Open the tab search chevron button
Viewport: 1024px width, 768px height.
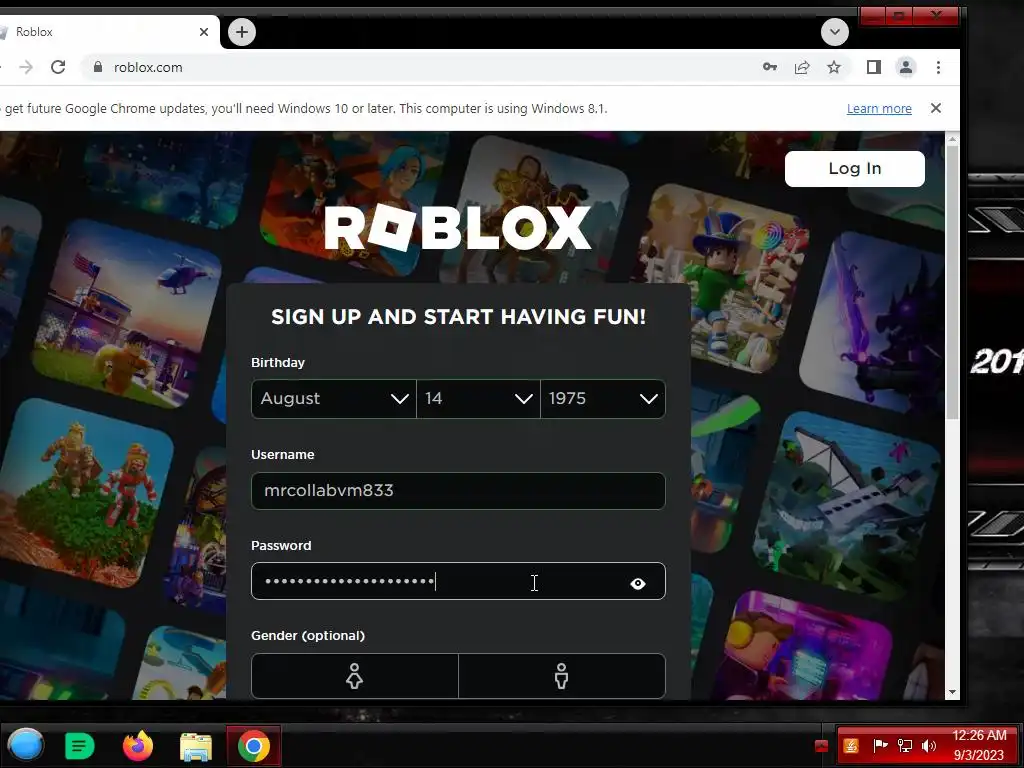[x=835, y=32]
